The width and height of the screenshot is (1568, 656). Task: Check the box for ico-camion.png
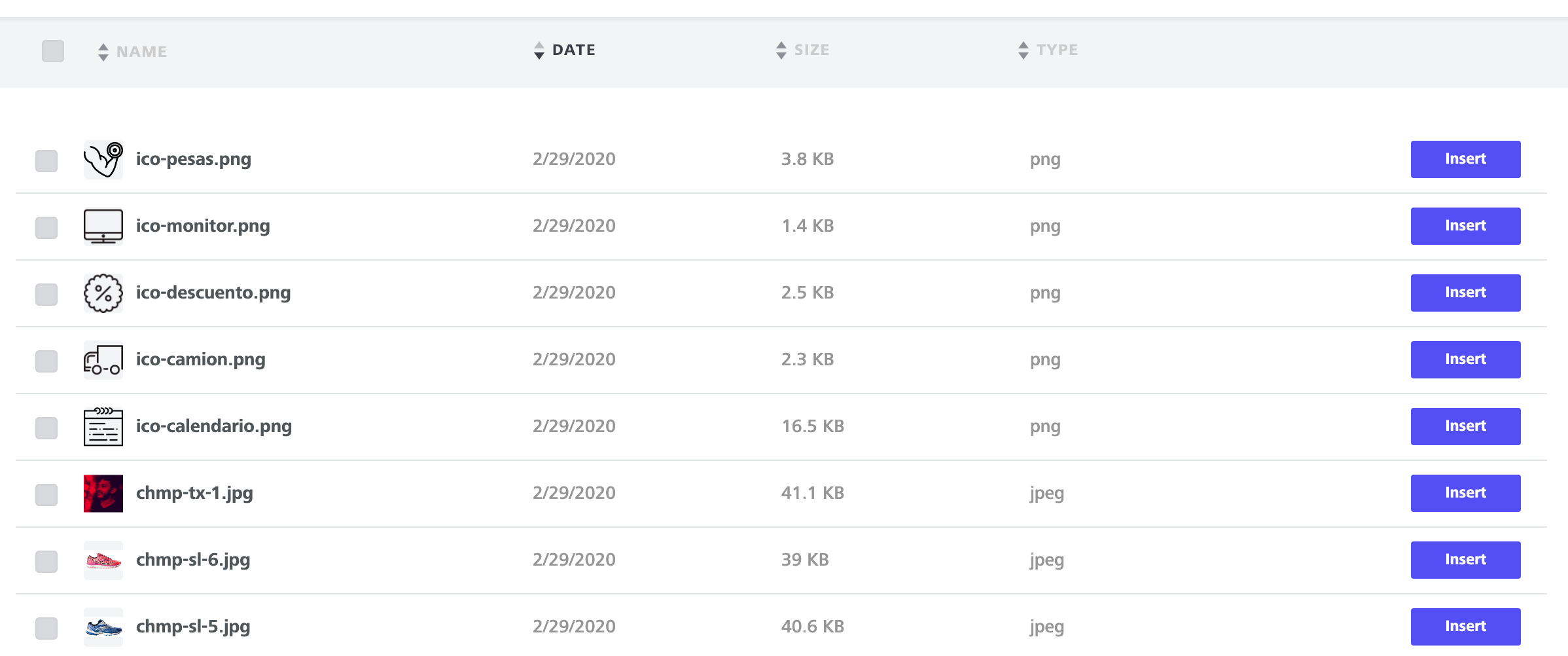pos(46,361)
